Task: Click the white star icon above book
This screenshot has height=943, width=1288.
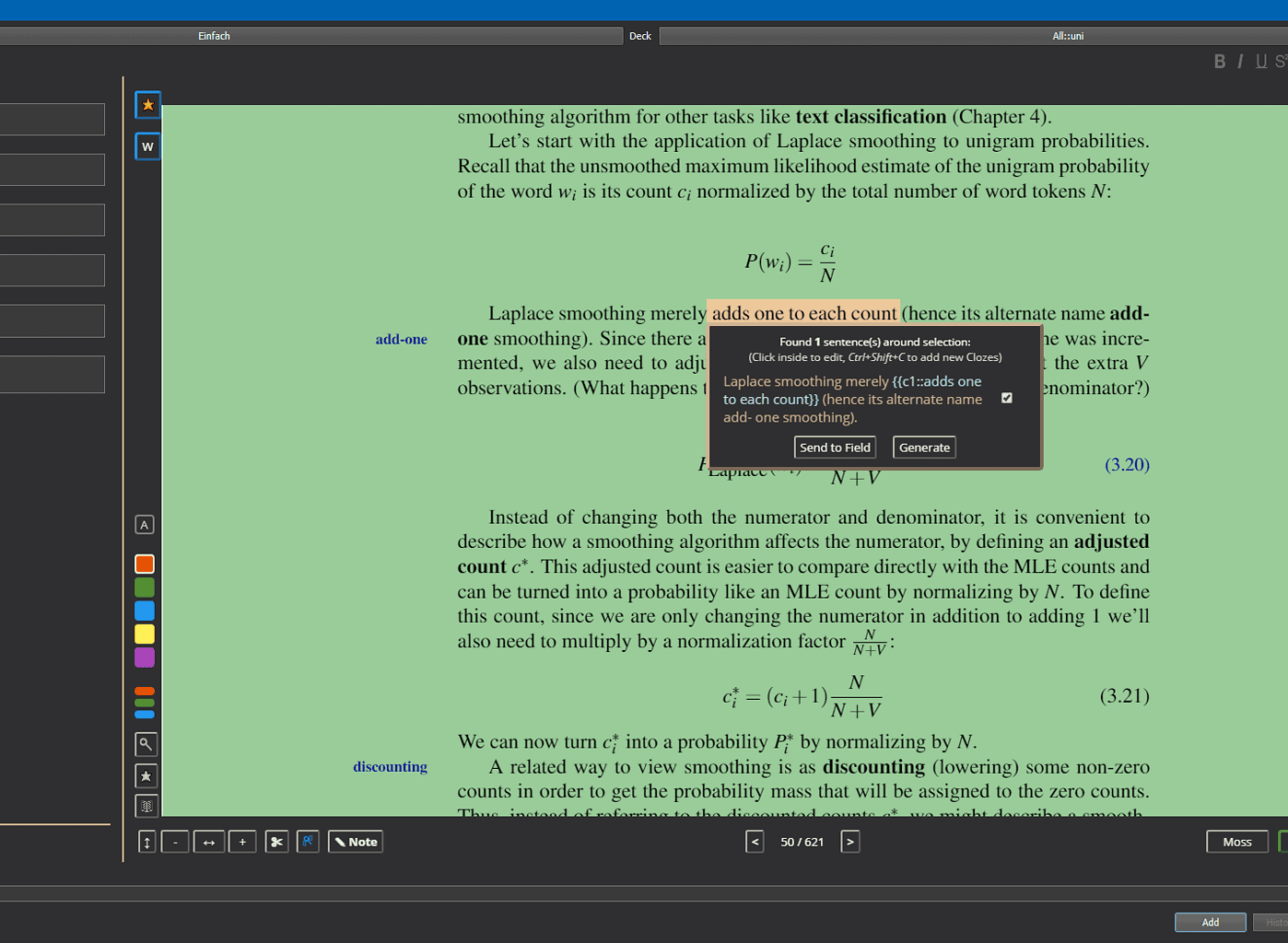Action: pos(146,776)
